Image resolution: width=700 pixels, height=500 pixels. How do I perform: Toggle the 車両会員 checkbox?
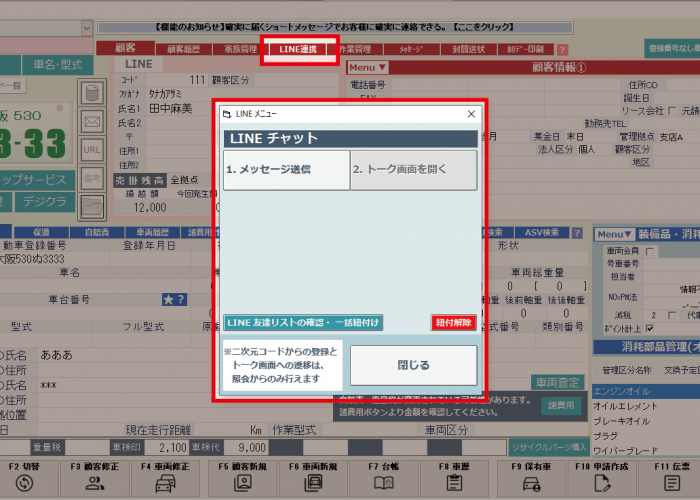[650, 251]
